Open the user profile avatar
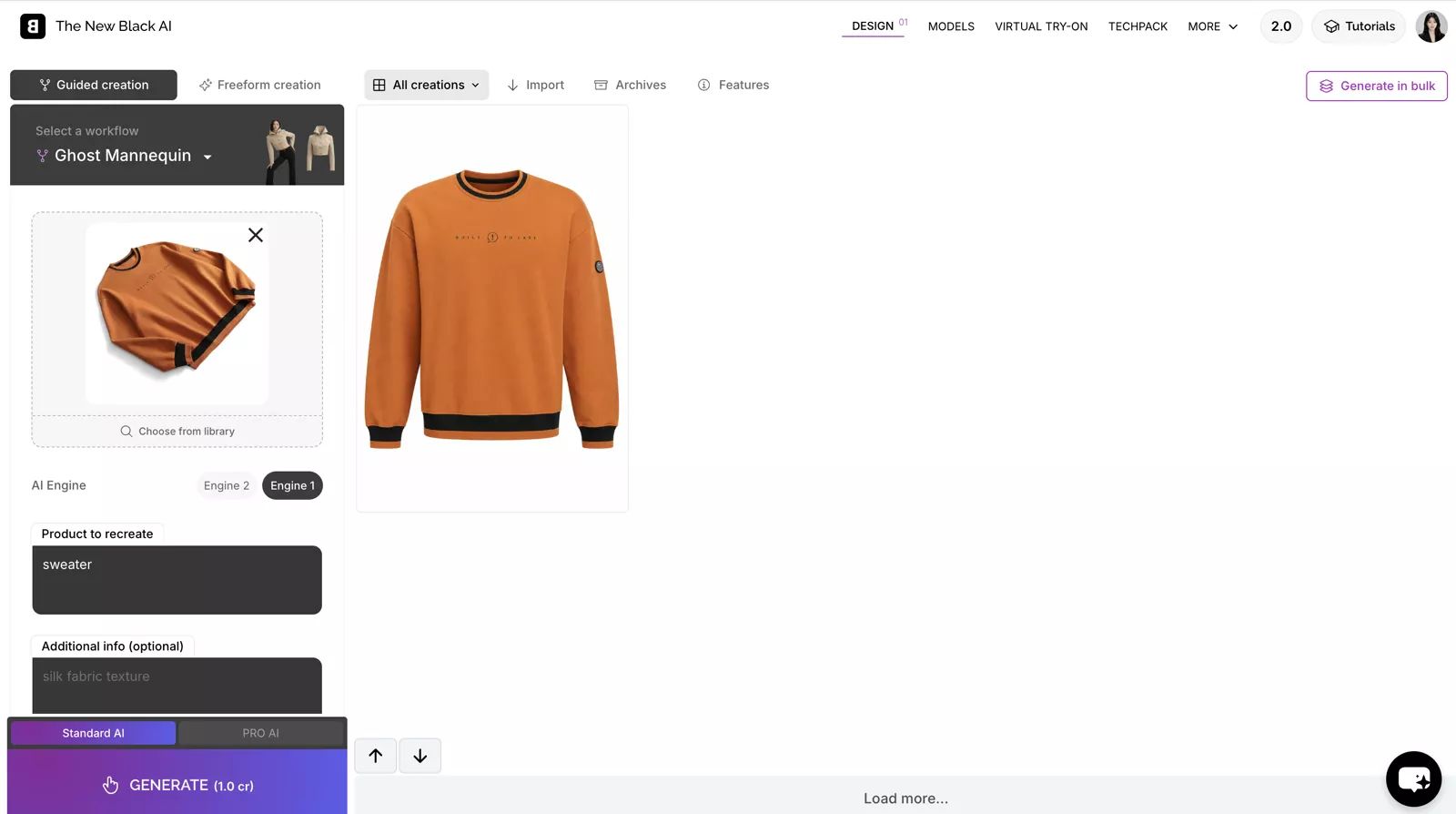1456x814 pixels. pyautogui.click(x=1431, y=26)
